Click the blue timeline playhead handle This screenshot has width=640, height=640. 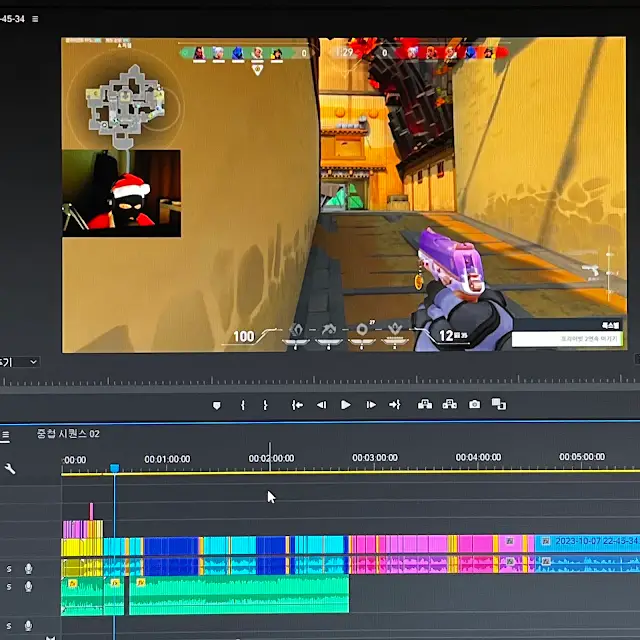click(115, 468)
